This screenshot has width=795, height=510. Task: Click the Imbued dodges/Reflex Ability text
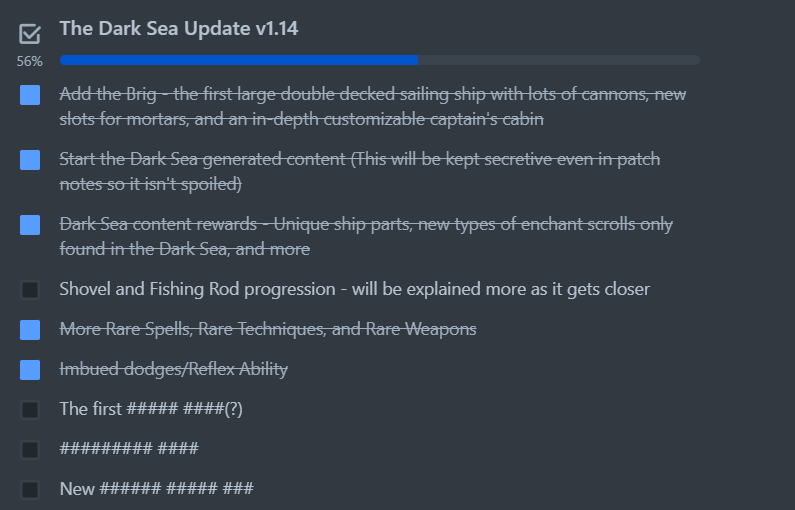[x=173, y=369]
